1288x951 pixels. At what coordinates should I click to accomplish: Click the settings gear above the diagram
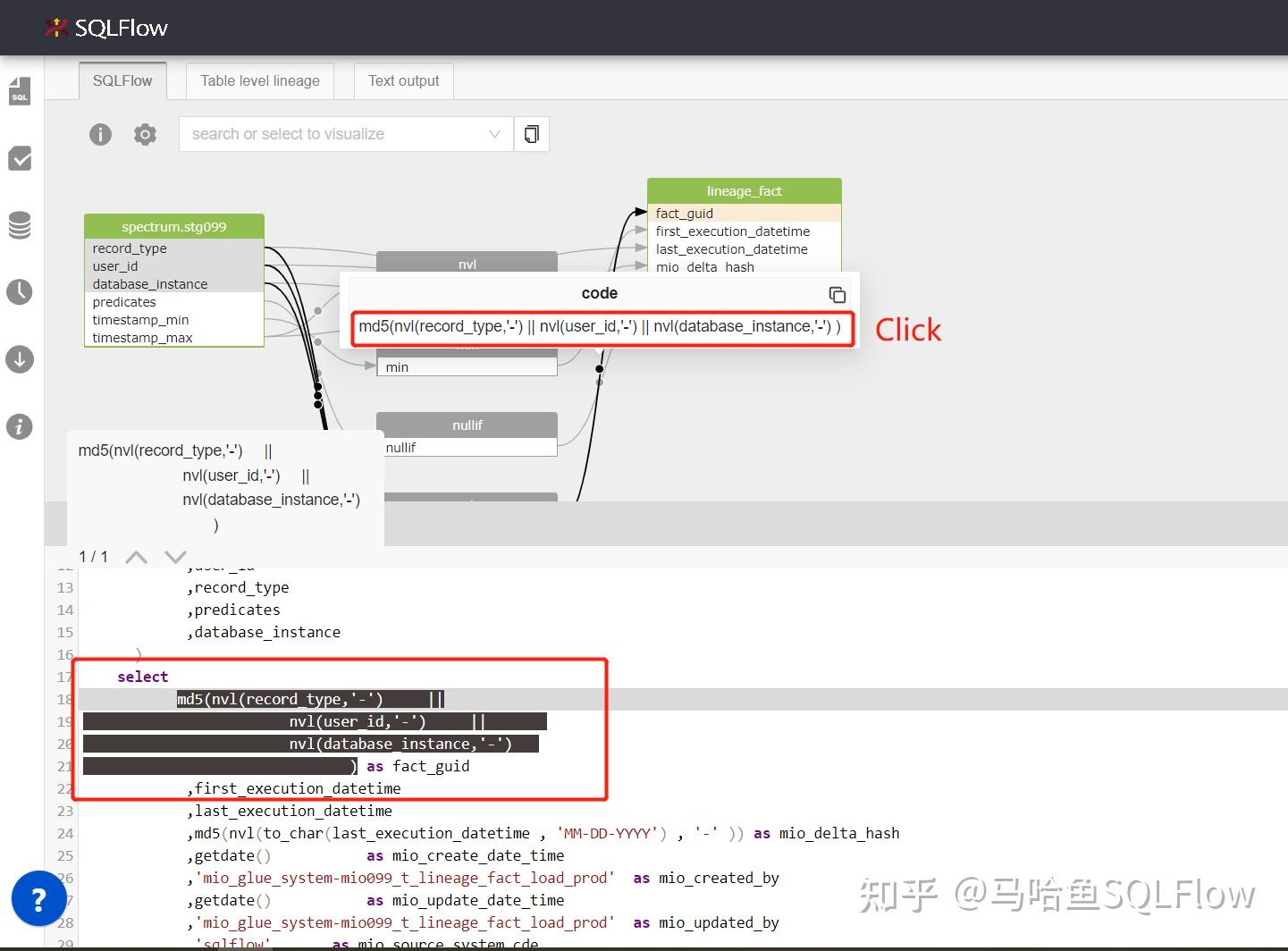(x=145, y=134)
